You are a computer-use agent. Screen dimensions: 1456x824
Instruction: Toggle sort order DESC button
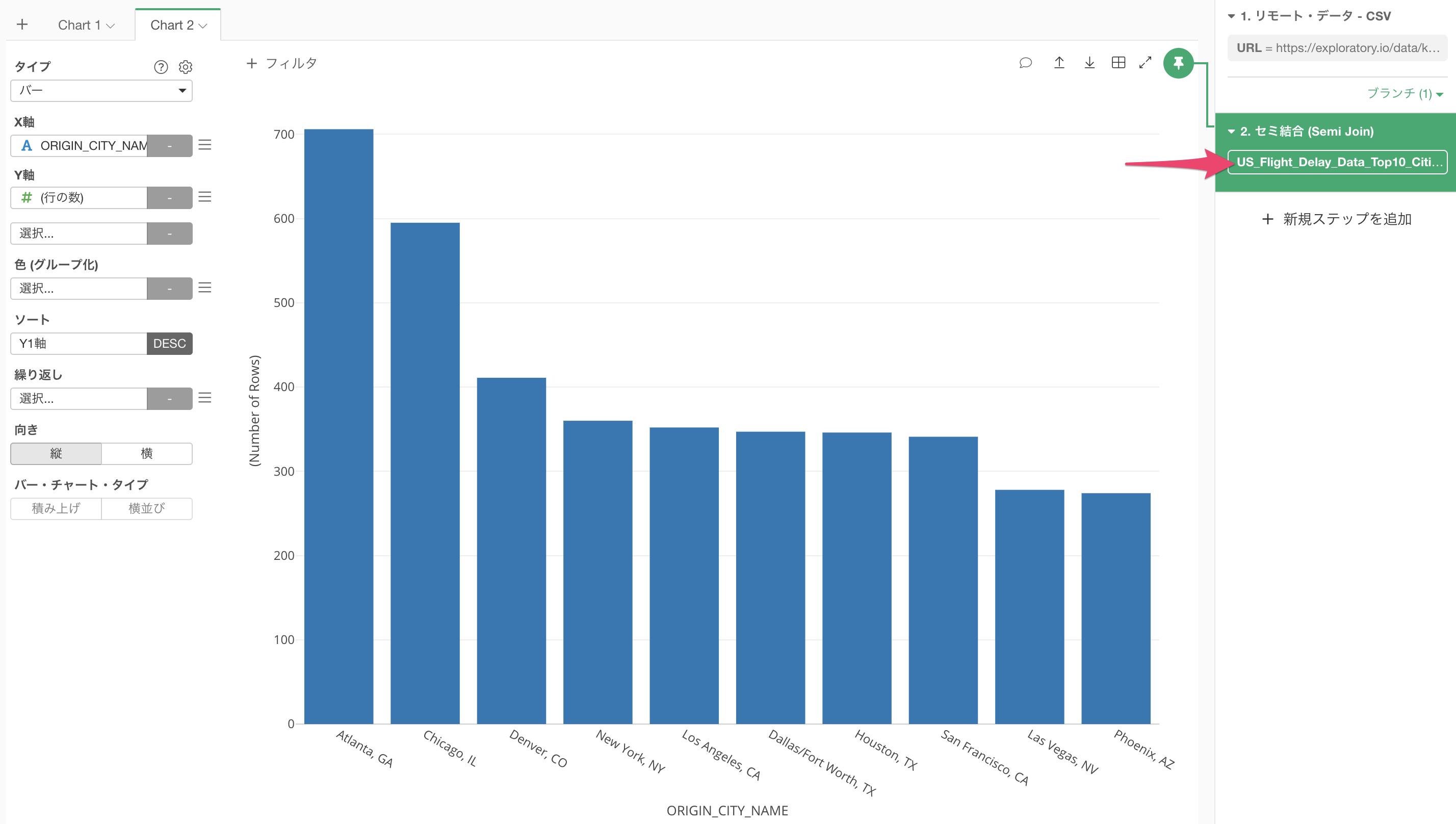(x=169, y=344)
